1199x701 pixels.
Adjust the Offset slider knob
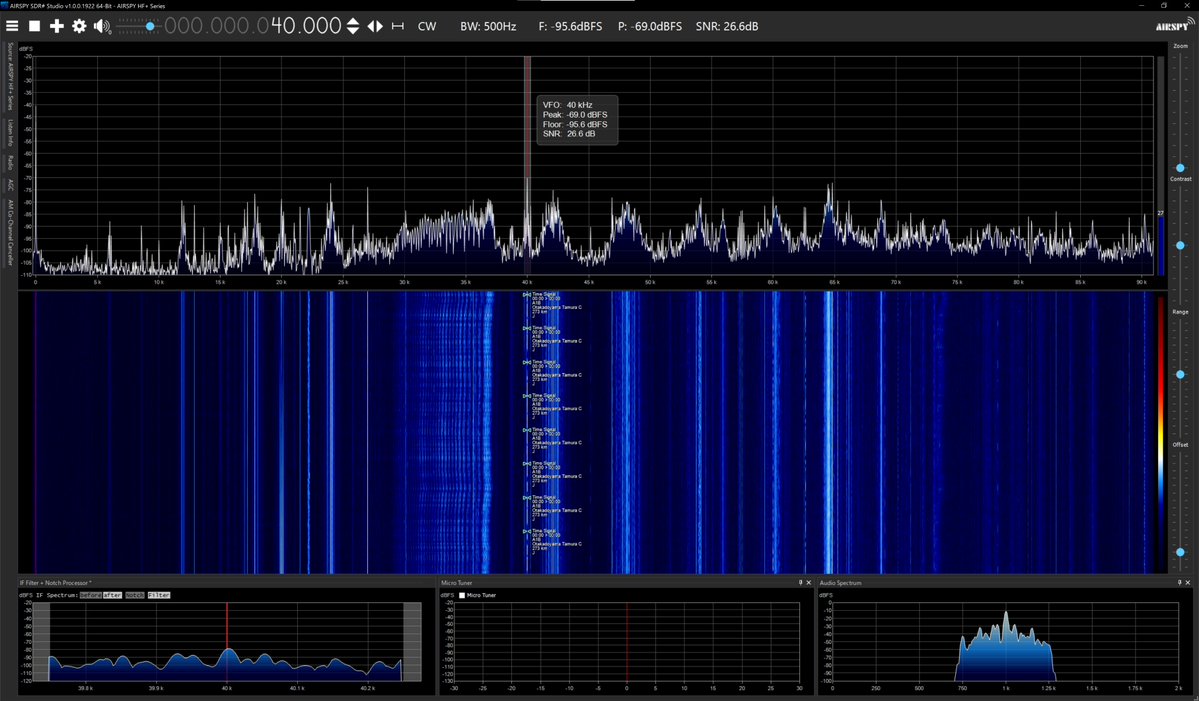coord(1180,552)
